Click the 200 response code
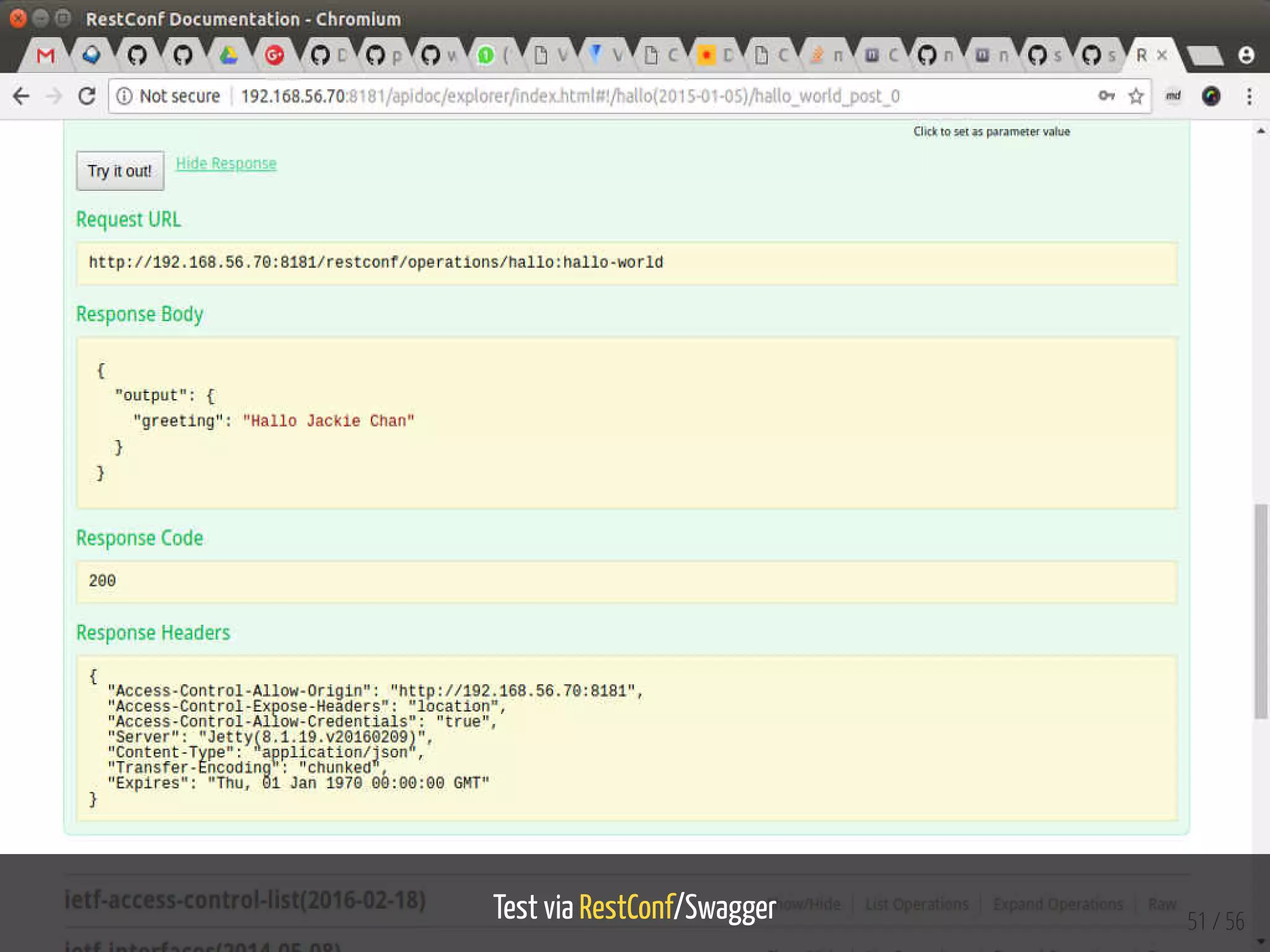This screenshot has height=952, width=1270. pyautogui.click(x=102, y=581)
